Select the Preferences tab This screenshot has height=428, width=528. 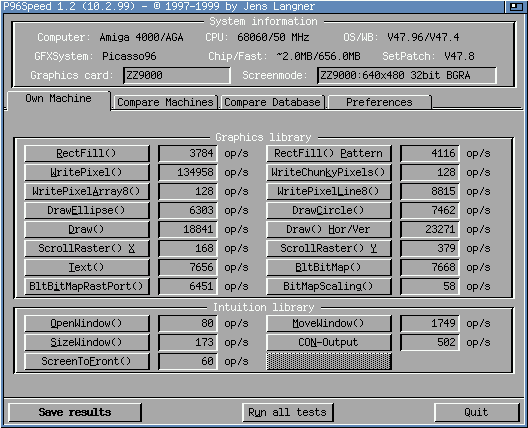click(379, 102)
